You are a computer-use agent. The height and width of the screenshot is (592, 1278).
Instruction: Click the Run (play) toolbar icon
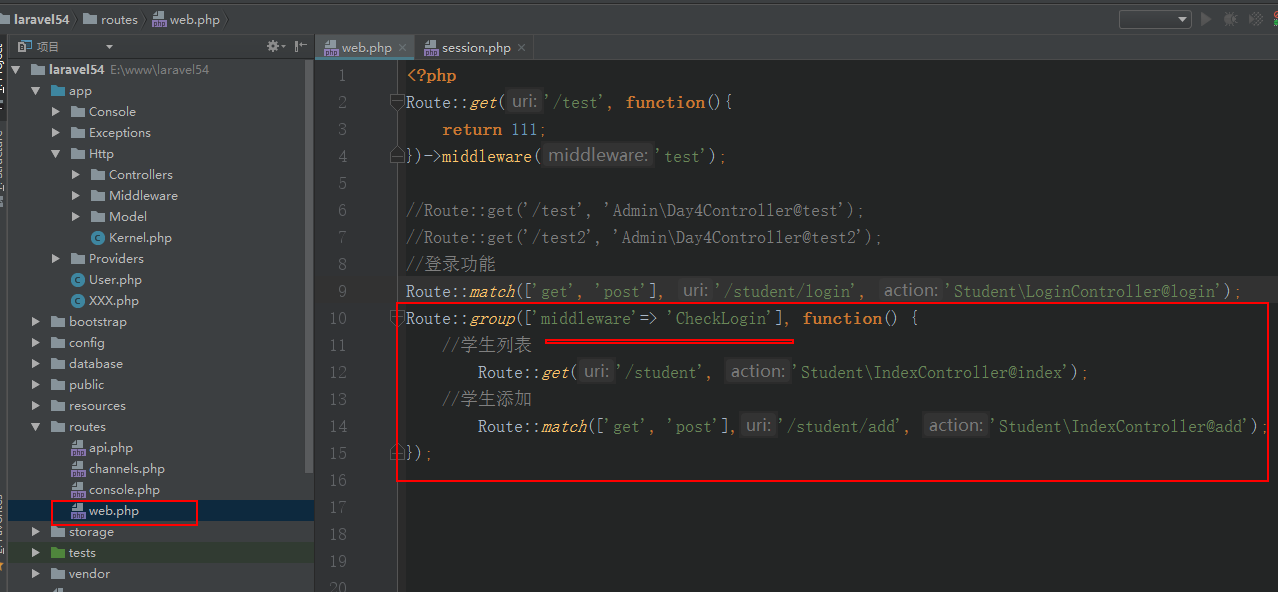coord(1206,19)
